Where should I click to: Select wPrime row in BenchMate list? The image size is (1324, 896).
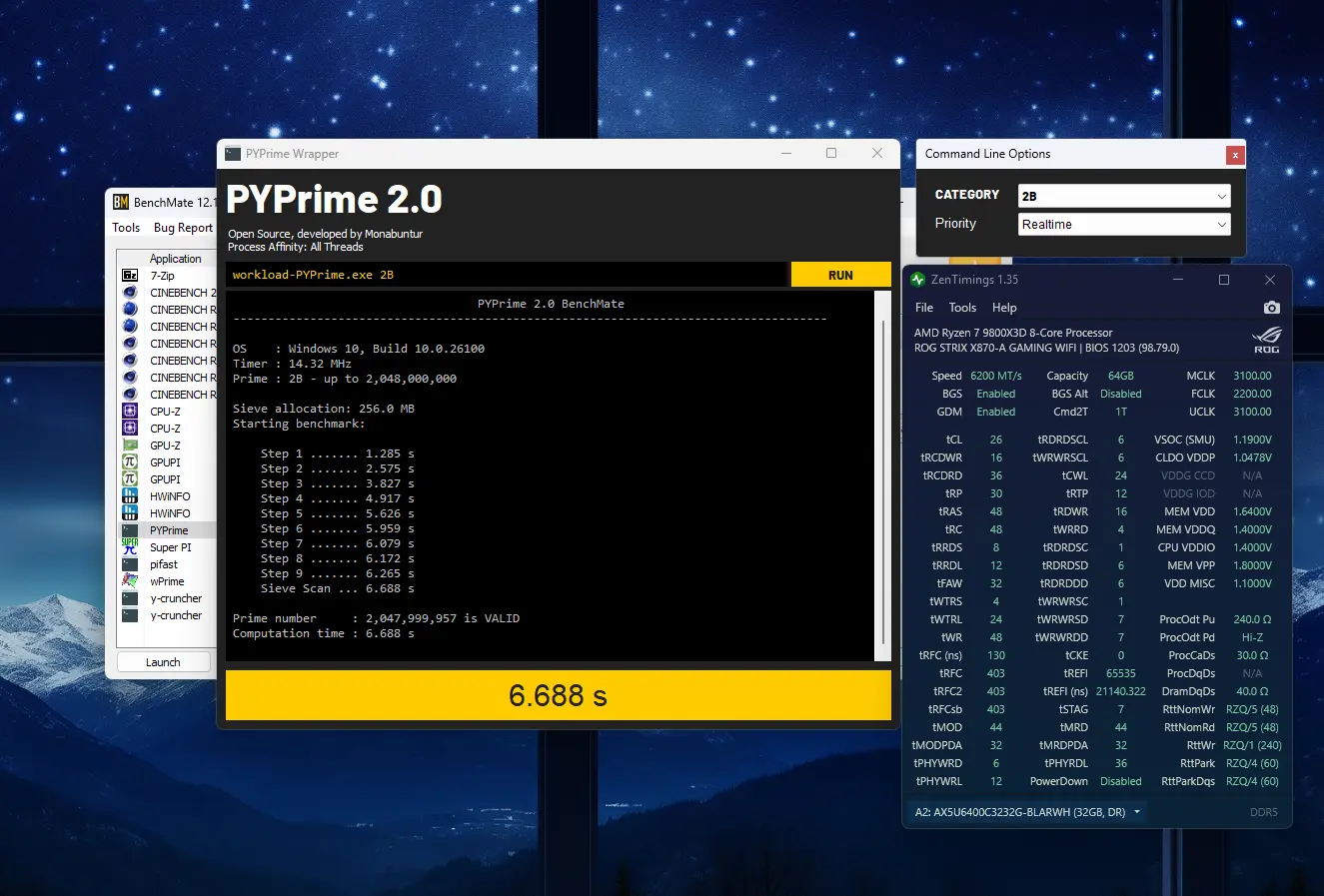coord(167,581)
